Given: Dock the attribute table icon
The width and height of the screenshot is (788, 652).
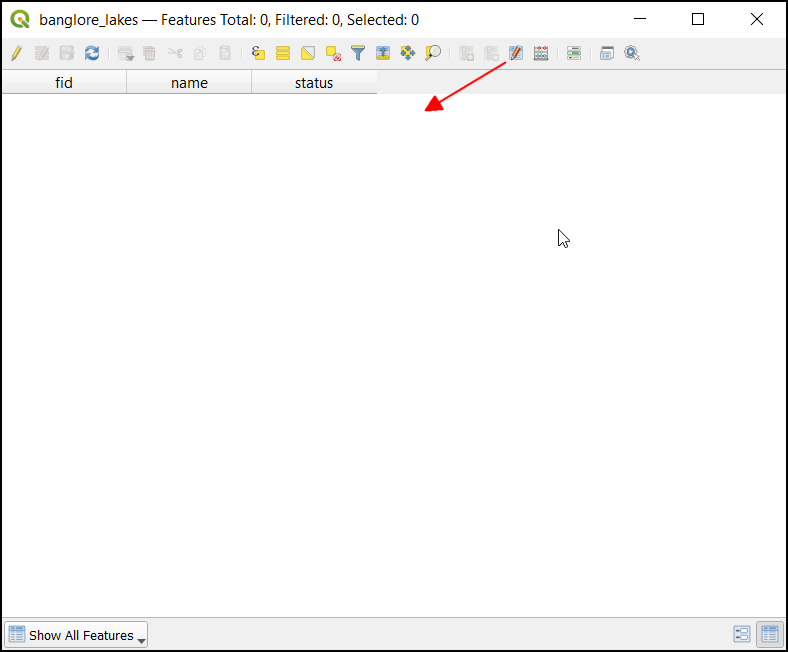Looking at the screenshot, I should (607, 53).
